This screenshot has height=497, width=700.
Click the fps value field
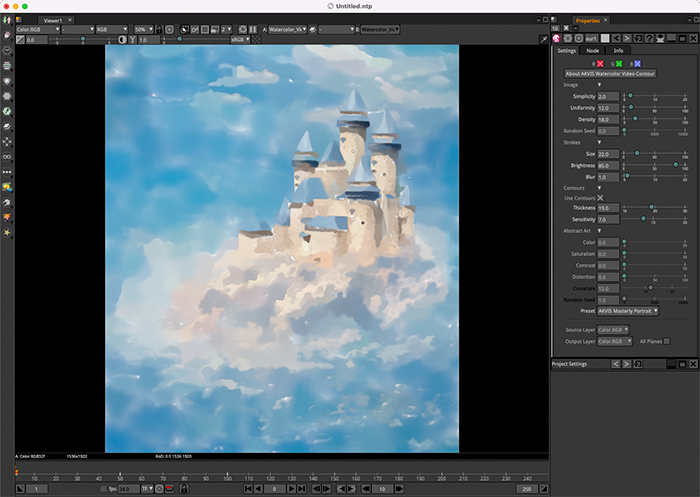129,489
